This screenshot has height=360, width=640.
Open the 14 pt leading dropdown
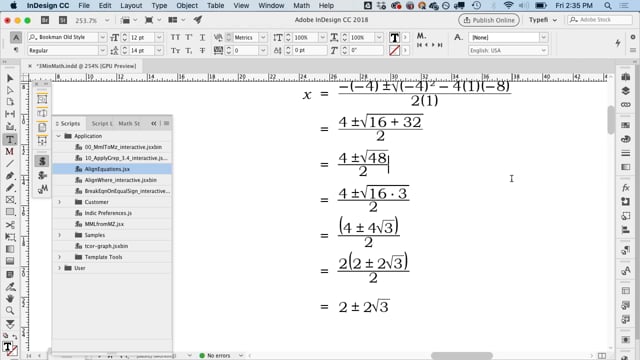(x=159, y=50)
